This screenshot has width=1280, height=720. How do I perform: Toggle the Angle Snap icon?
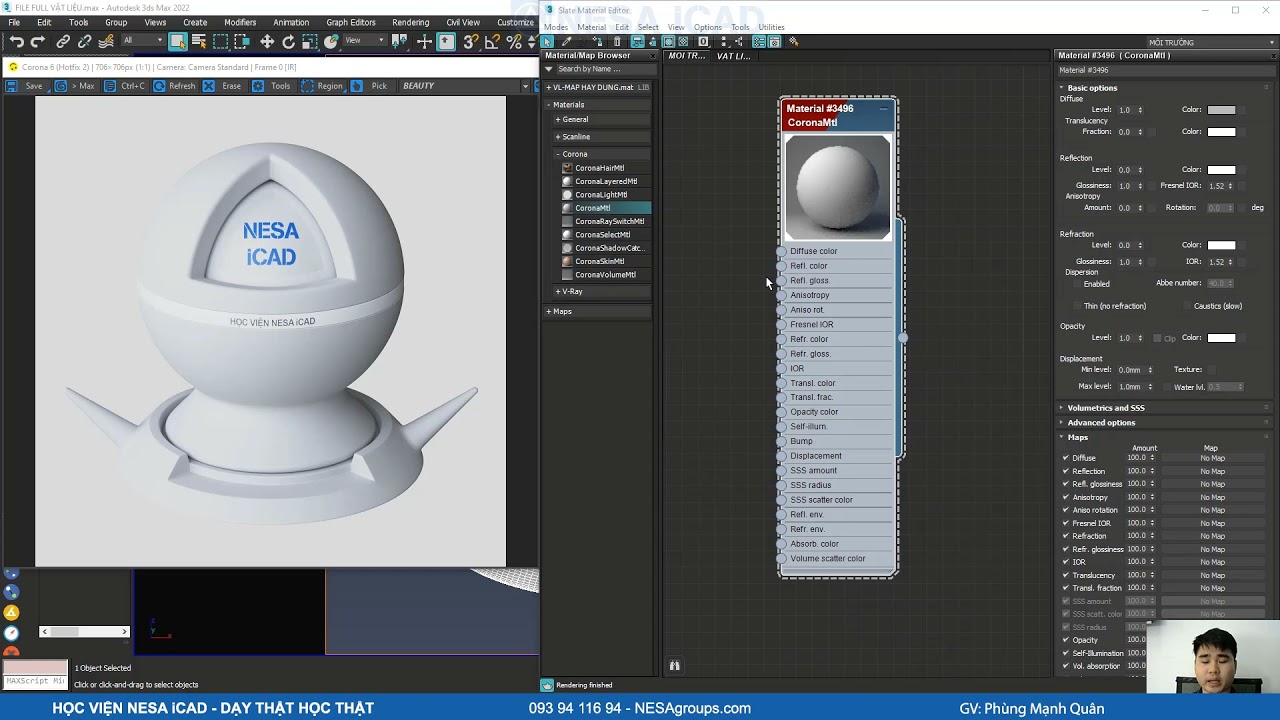(492, 42)
